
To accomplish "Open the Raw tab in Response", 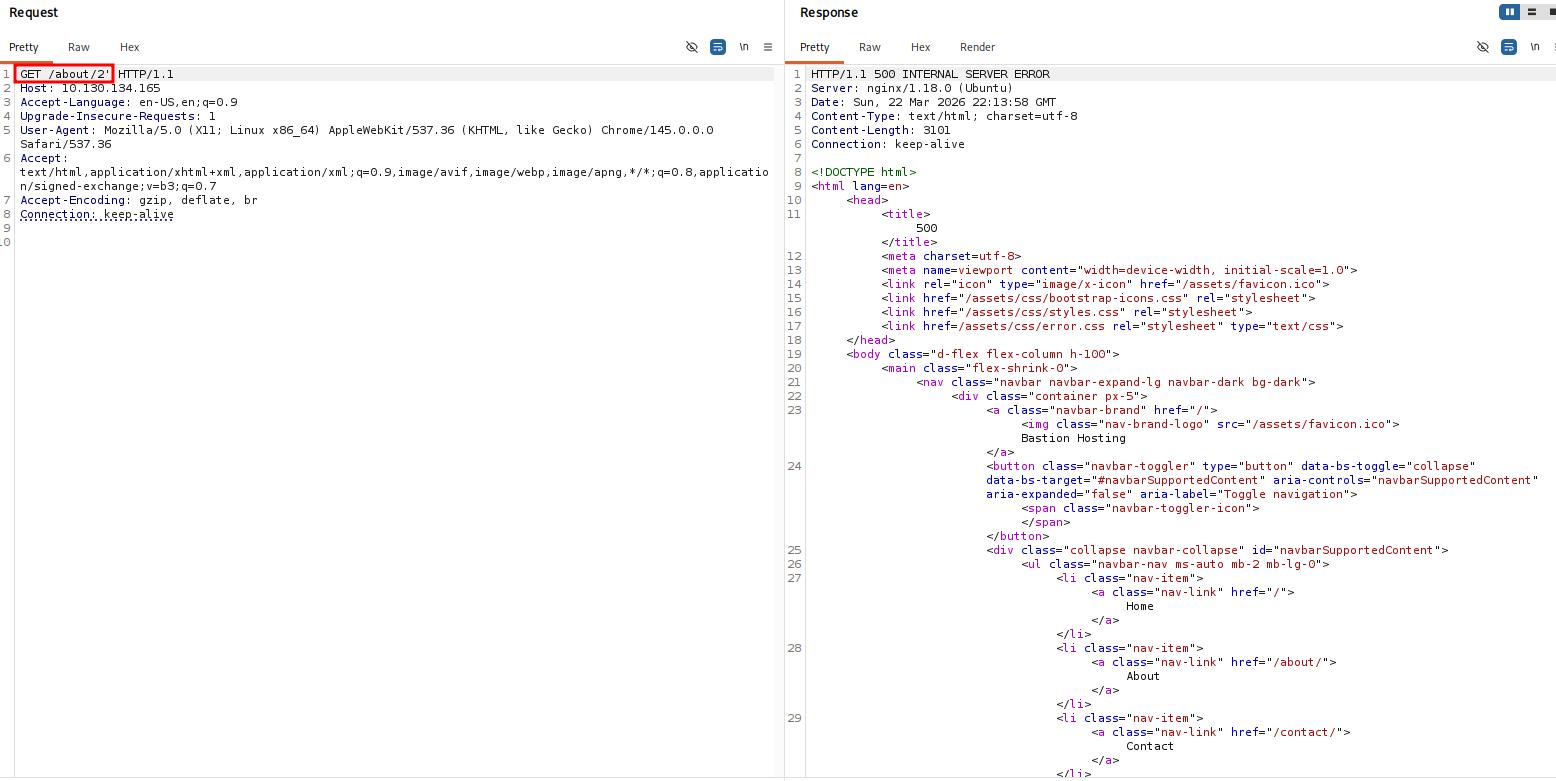I will point(870,47).
